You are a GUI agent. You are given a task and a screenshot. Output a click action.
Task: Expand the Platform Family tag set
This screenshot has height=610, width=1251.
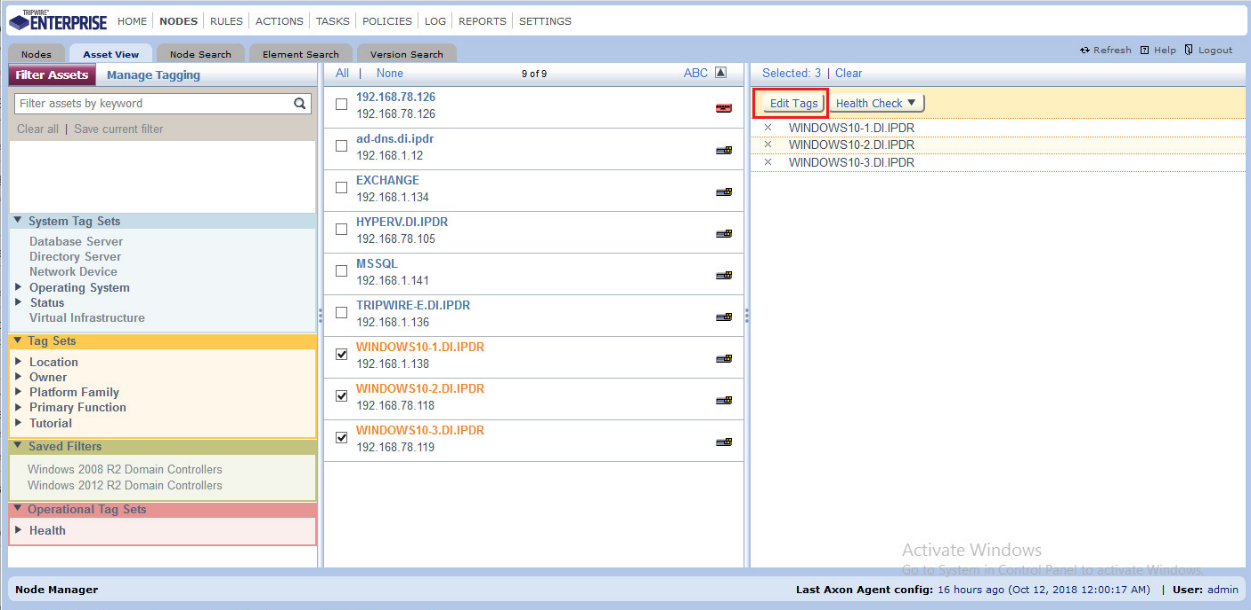(x=19, y=392)
